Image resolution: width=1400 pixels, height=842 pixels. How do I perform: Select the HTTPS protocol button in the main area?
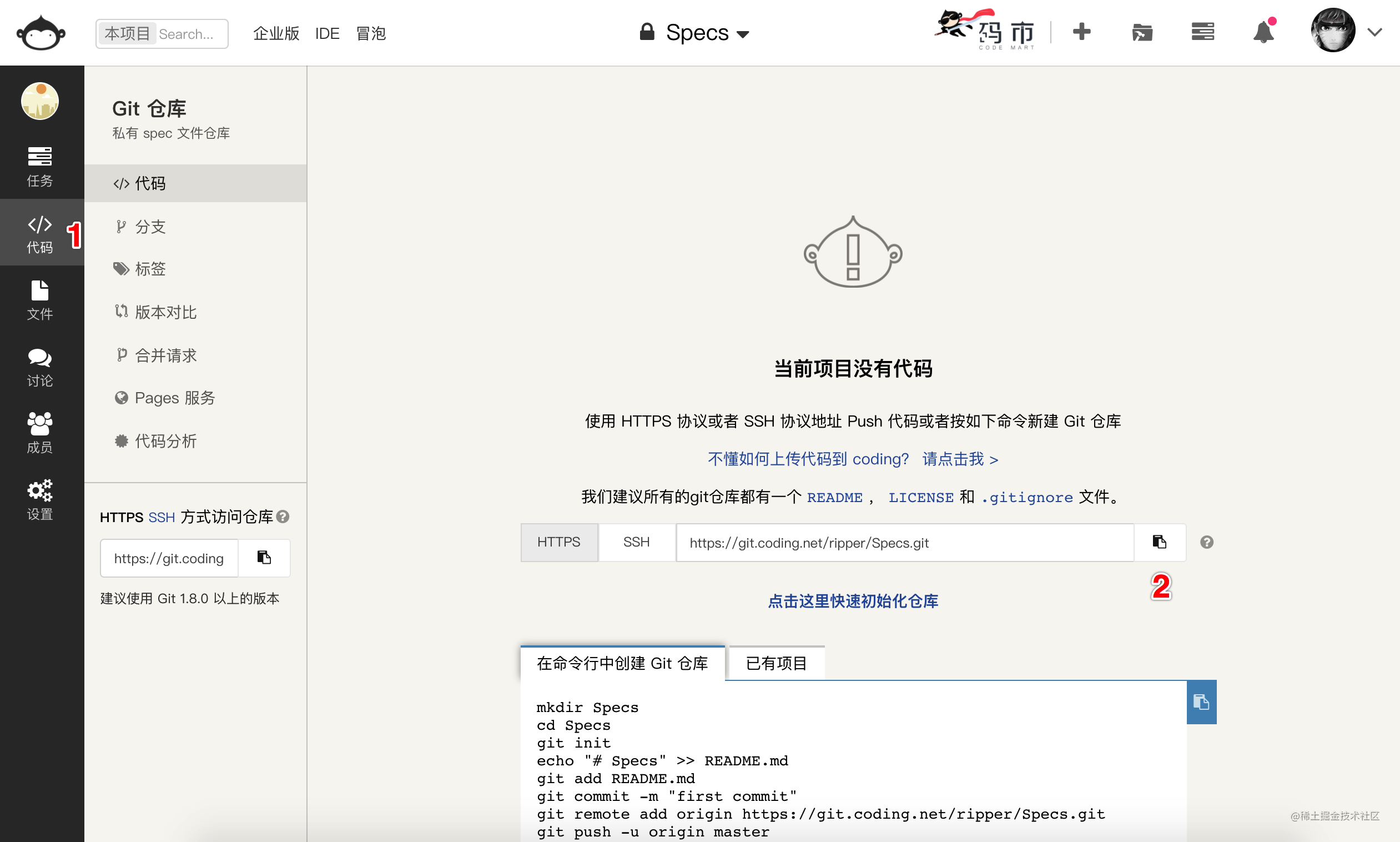559,543
